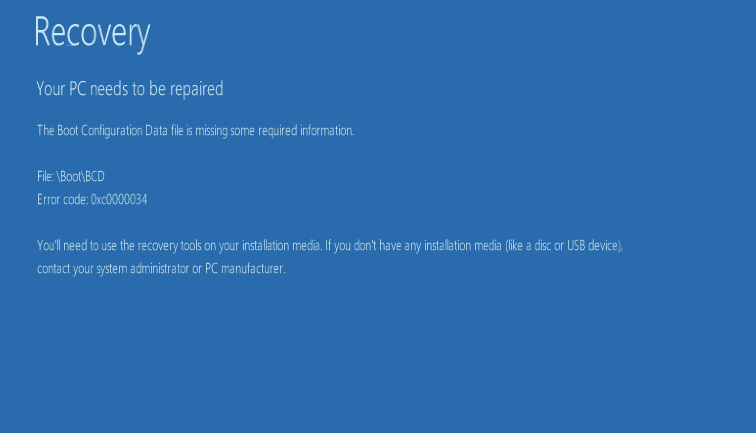Click the 'Error code:' label
Viewport: 756px width, 433px height.
click(x=62, y=199)
